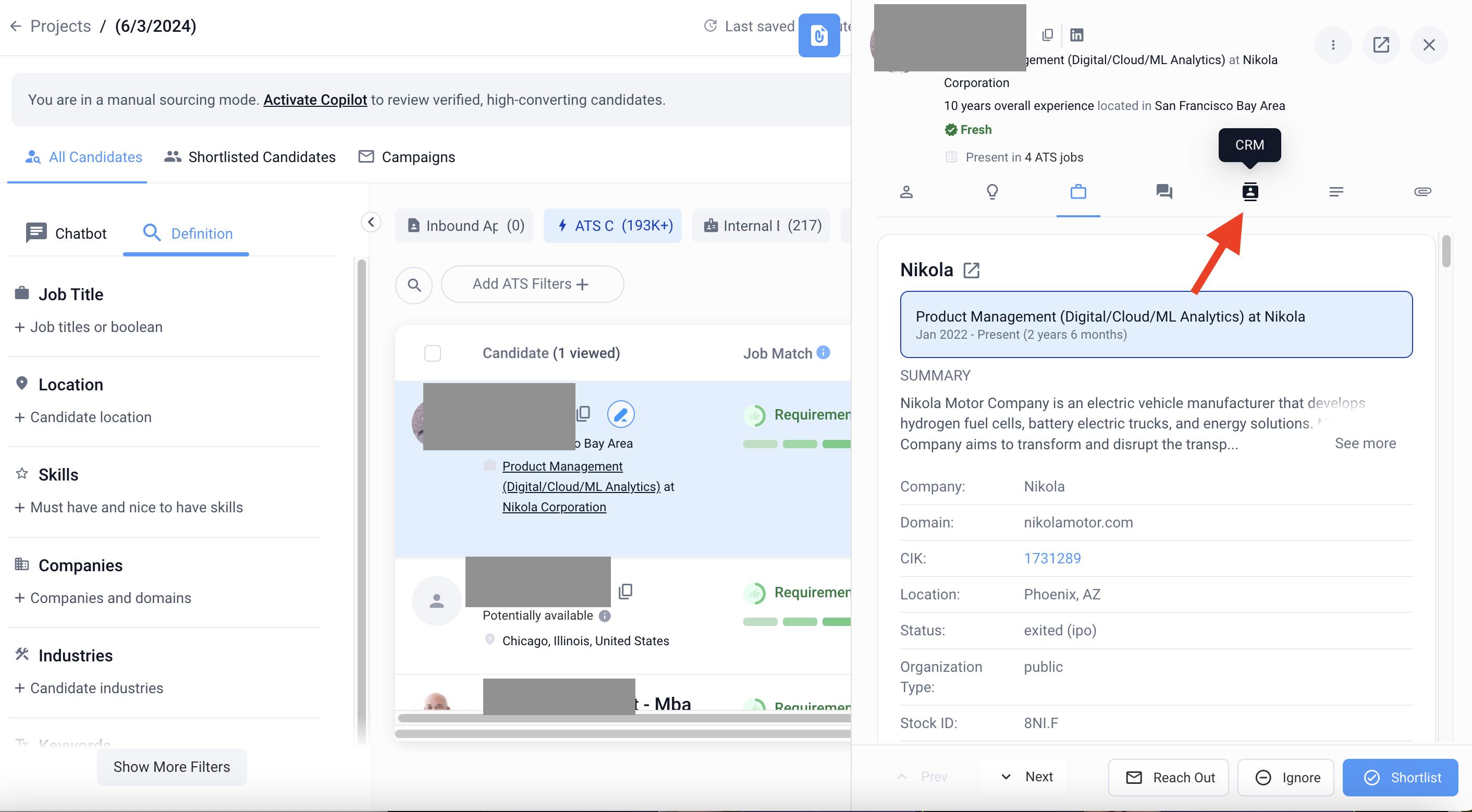
Task: Switch to the Chatbot tab
Action: 66,233
